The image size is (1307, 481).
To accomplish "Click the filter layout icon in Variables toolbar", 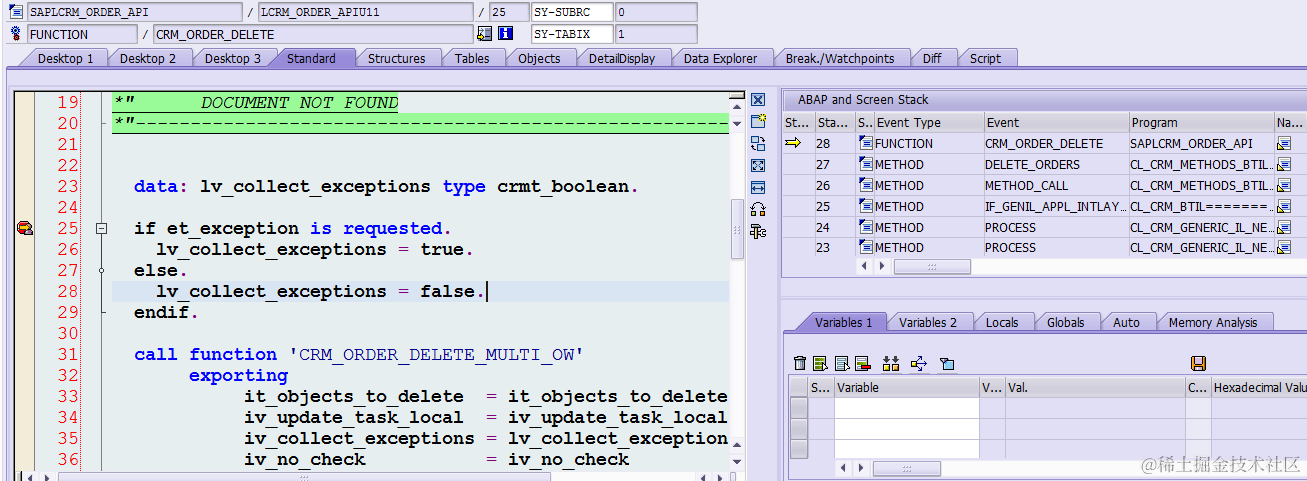I will coord(947,363).
